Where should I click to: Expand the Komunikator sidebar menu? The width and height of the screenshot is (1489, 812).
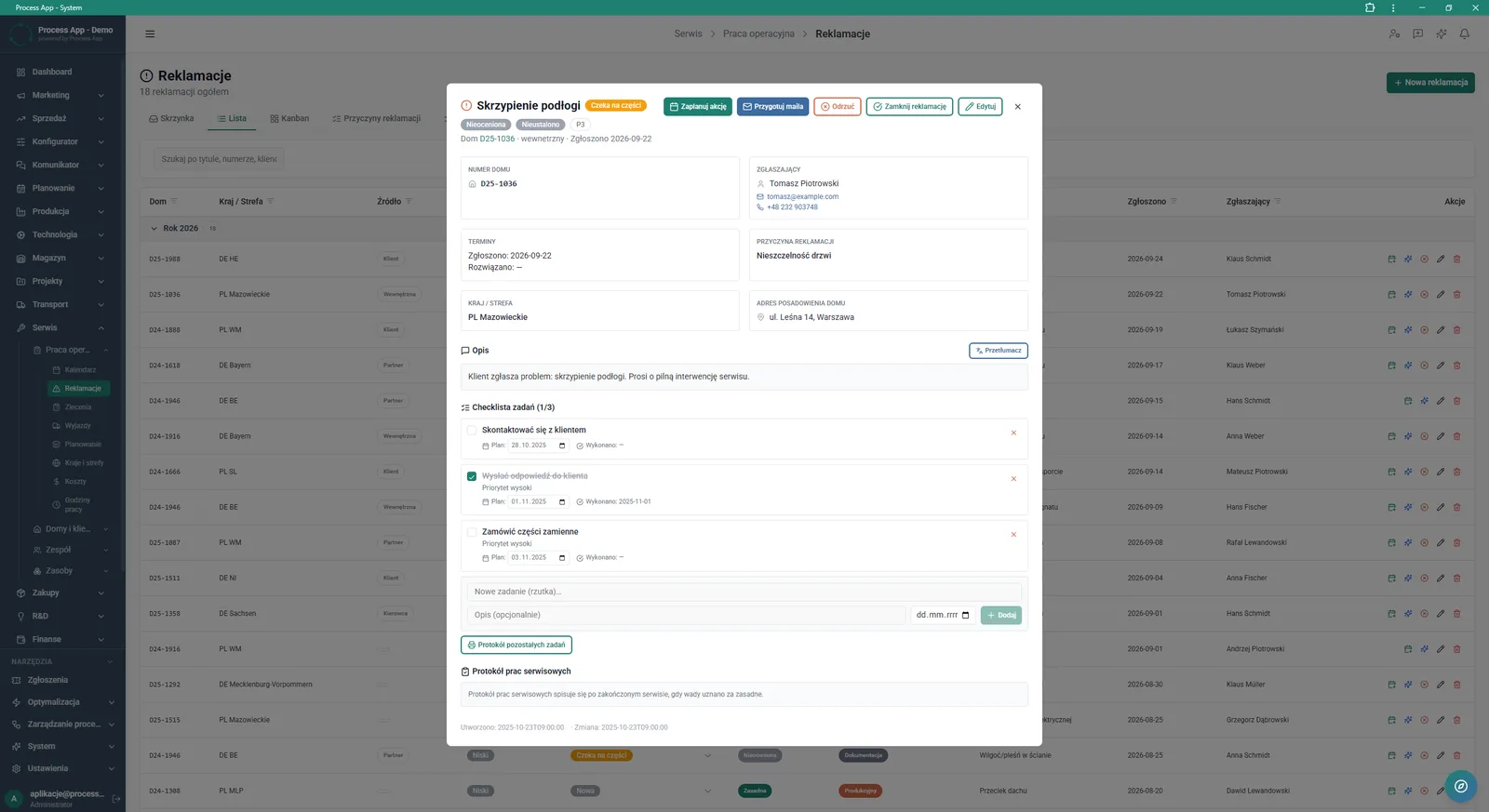click(62, 165)
